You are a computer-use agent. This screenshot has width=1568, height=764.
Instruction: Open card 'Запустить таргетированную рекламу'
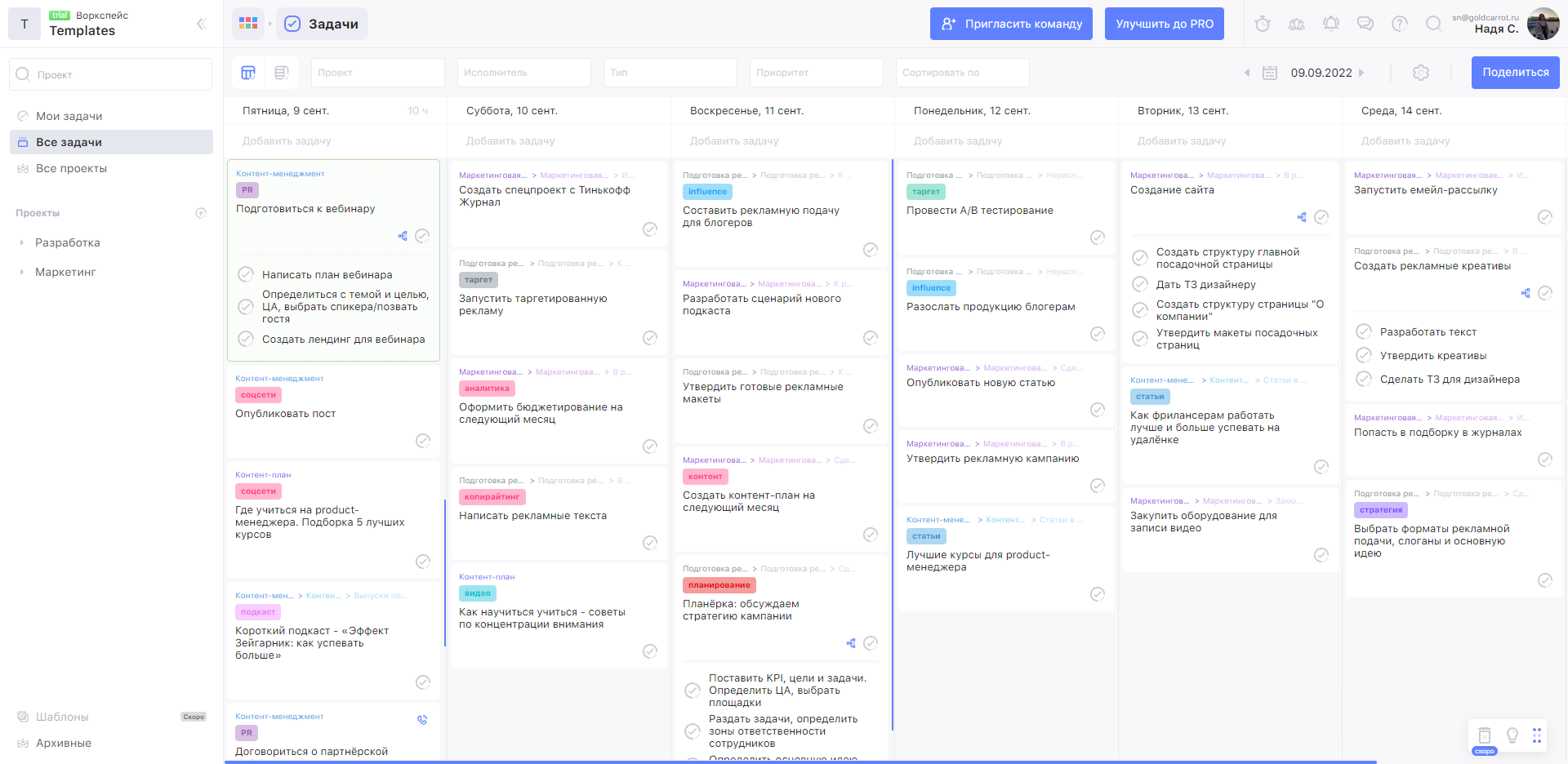pos(559,304)
